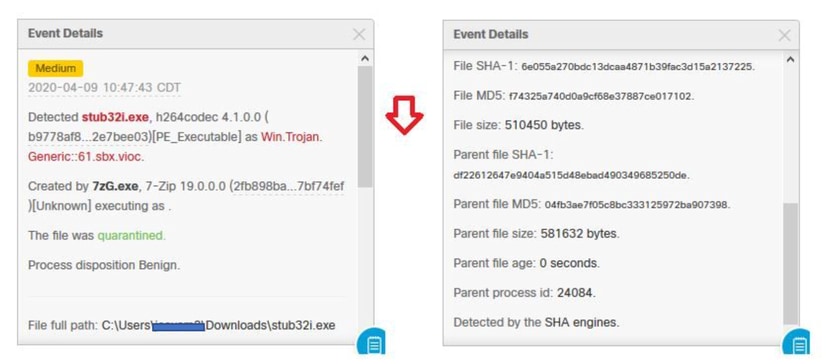Click the File MD5 hash value
The image size is (834, 364).
[601, 97]
